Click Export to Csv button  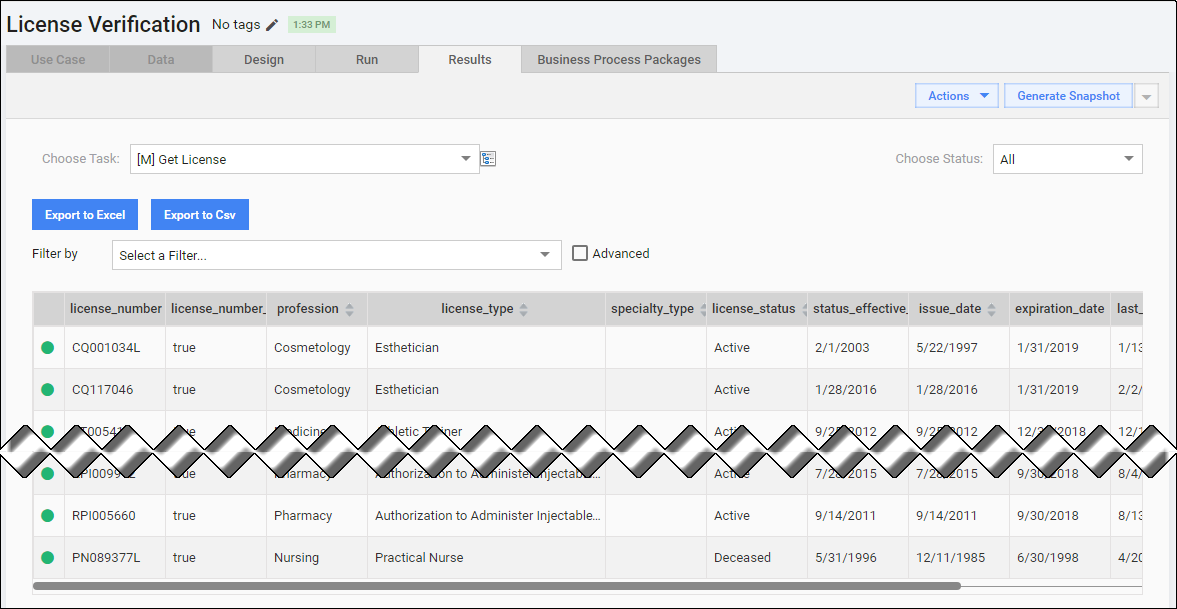point(200,215)
